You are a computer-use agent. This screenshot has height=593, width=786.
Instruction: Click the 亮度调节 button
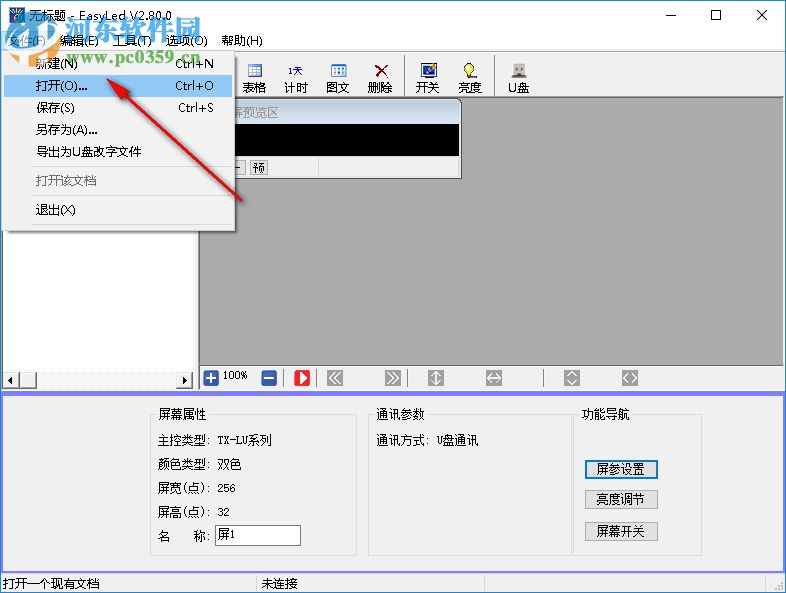coord(621,499)
